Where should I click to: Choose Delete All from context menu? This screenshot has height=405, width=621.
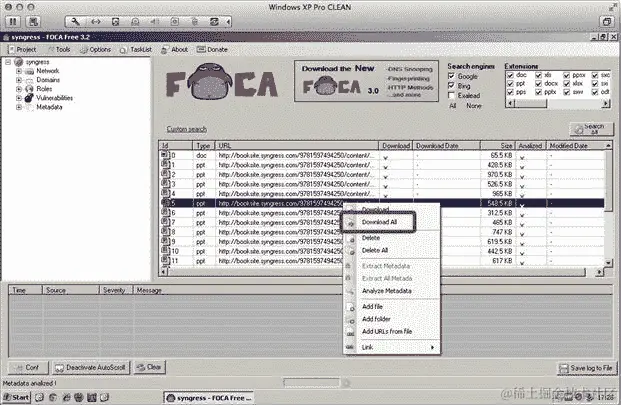tap(375, 250)
